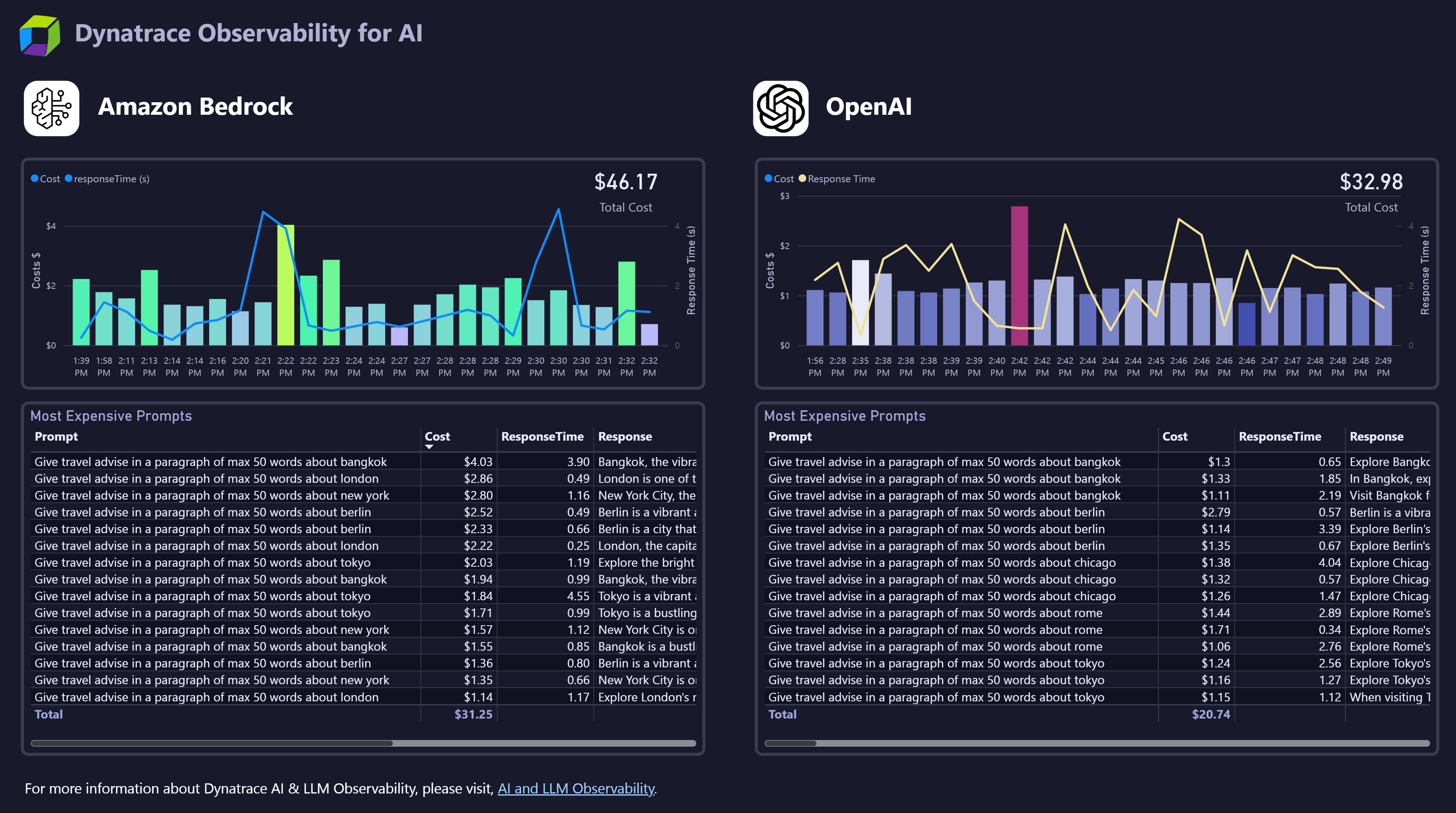The height and width of the screenshot is (813, 1456).
Task: Toggle the Cost series in Bedrock chart legend
Action: 46,178
